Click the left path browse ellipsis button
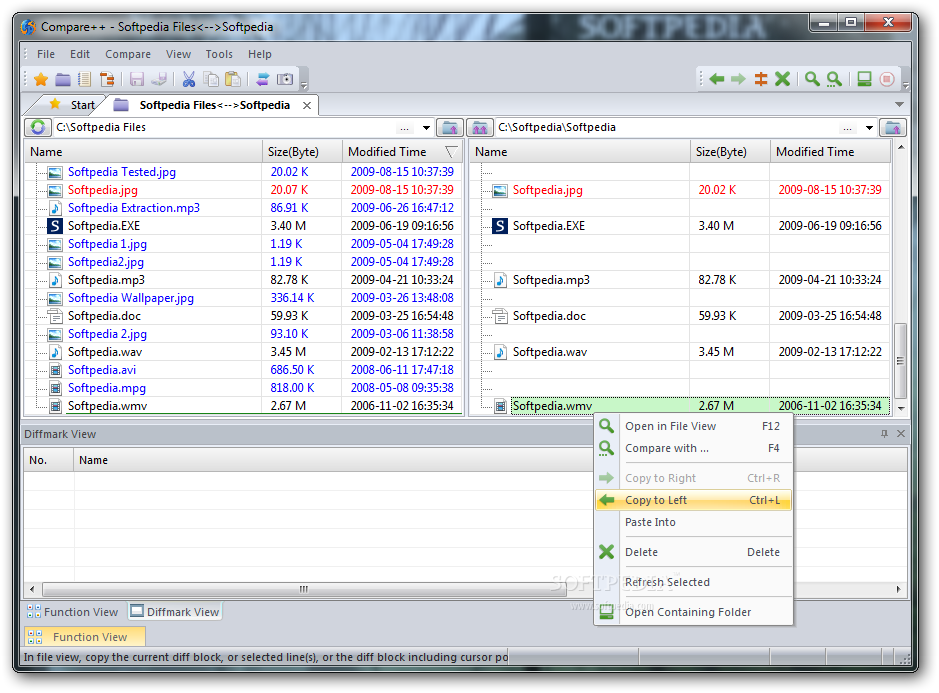 point(405,128)
